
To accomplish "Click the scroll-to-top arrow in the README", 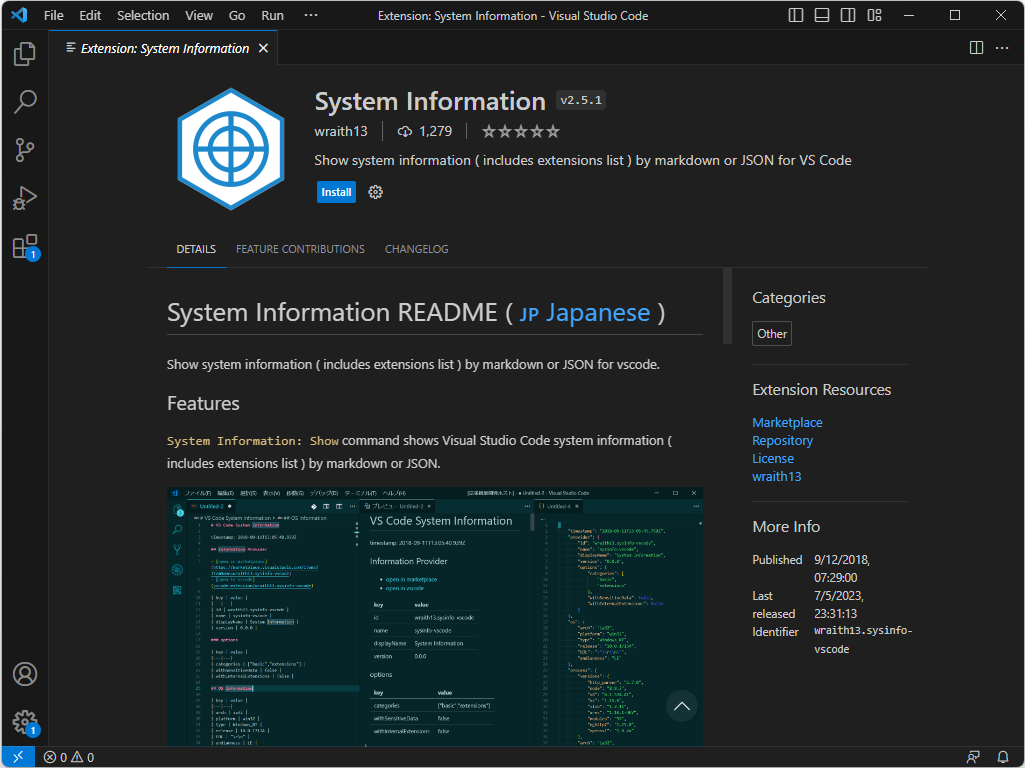I will pyautogui.click(x=681, y=706).
